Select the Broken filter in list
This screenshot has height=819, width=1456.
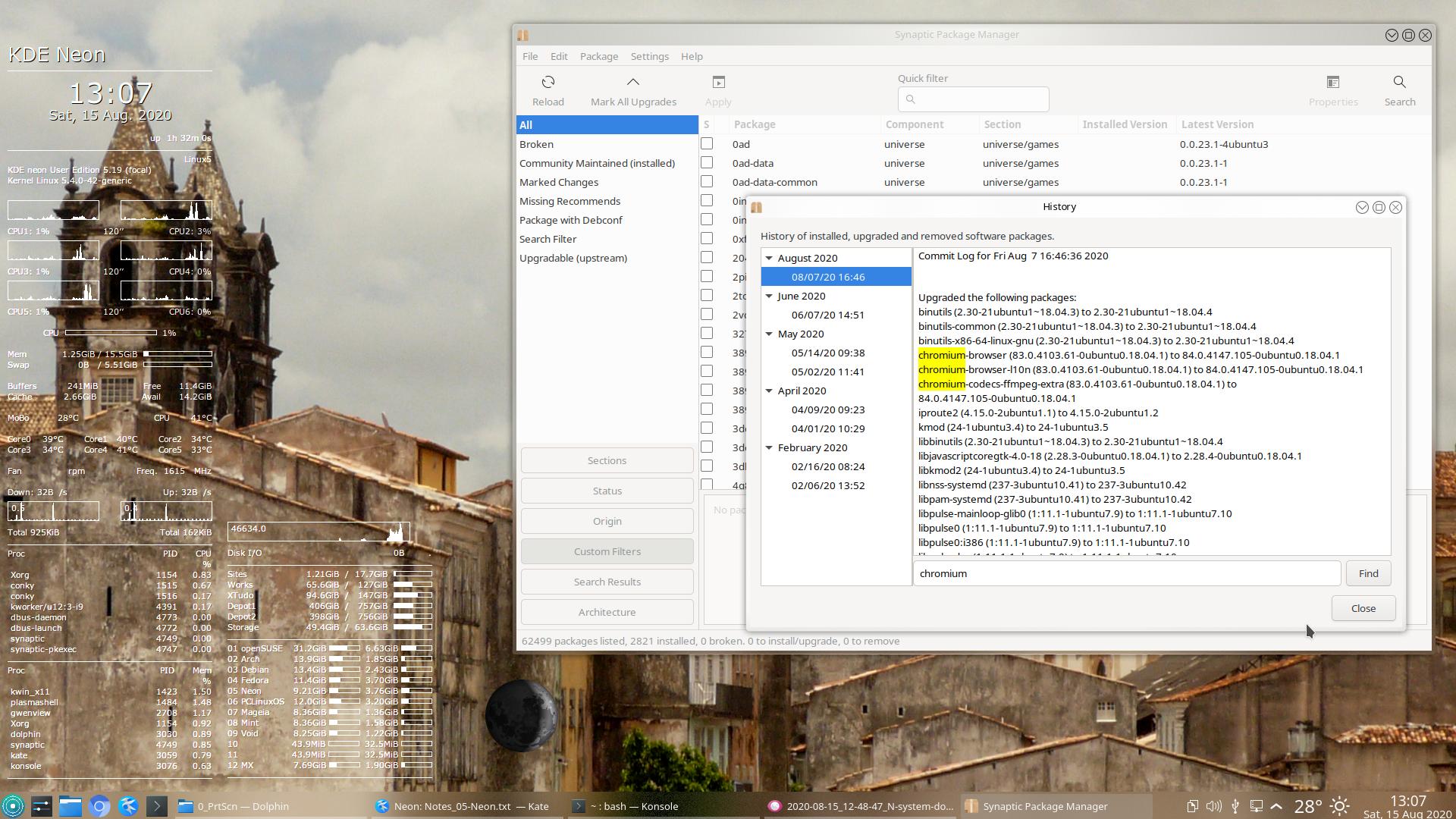(607, 144)
